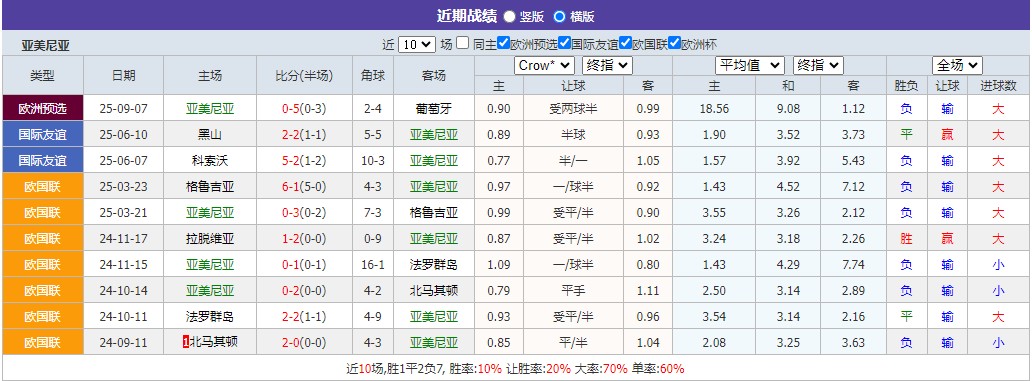Screen dimensions: 1032x381
Task: Click the 2-0(0-0) score
Action: tap(303, 343)
